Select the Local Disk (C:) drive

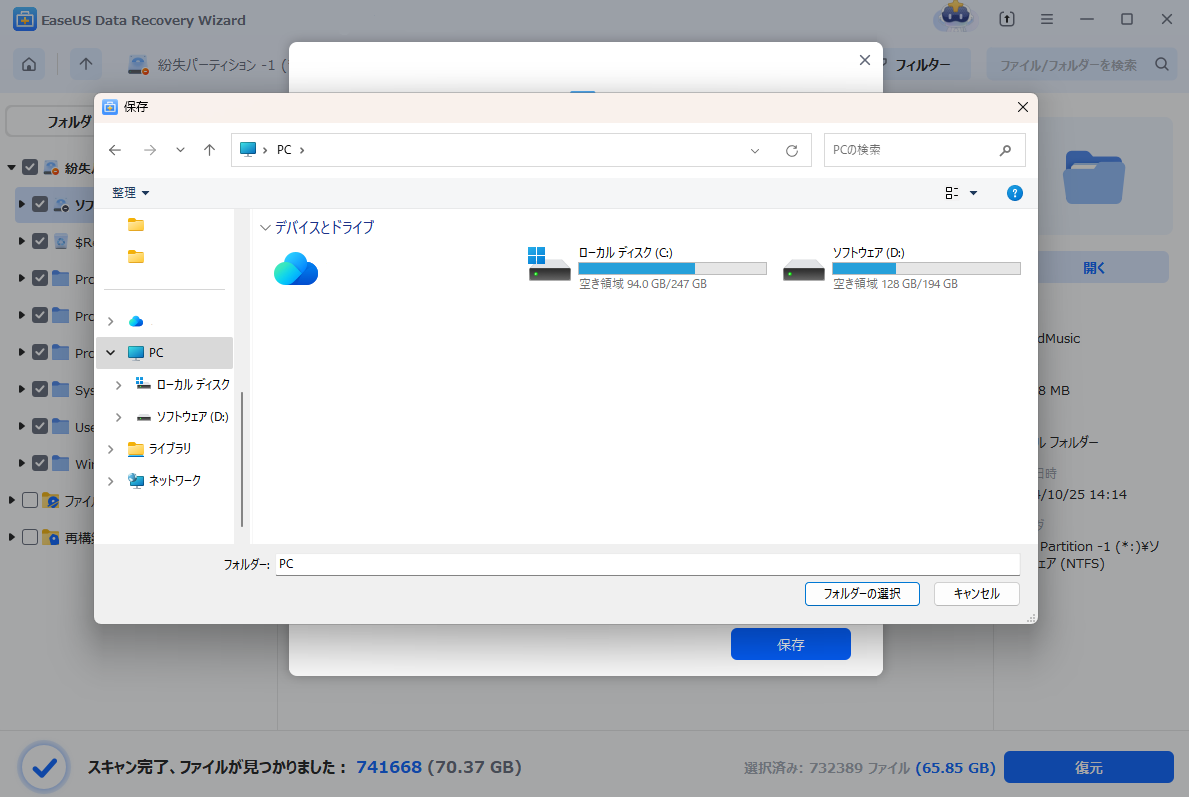[x=646, y=270]
